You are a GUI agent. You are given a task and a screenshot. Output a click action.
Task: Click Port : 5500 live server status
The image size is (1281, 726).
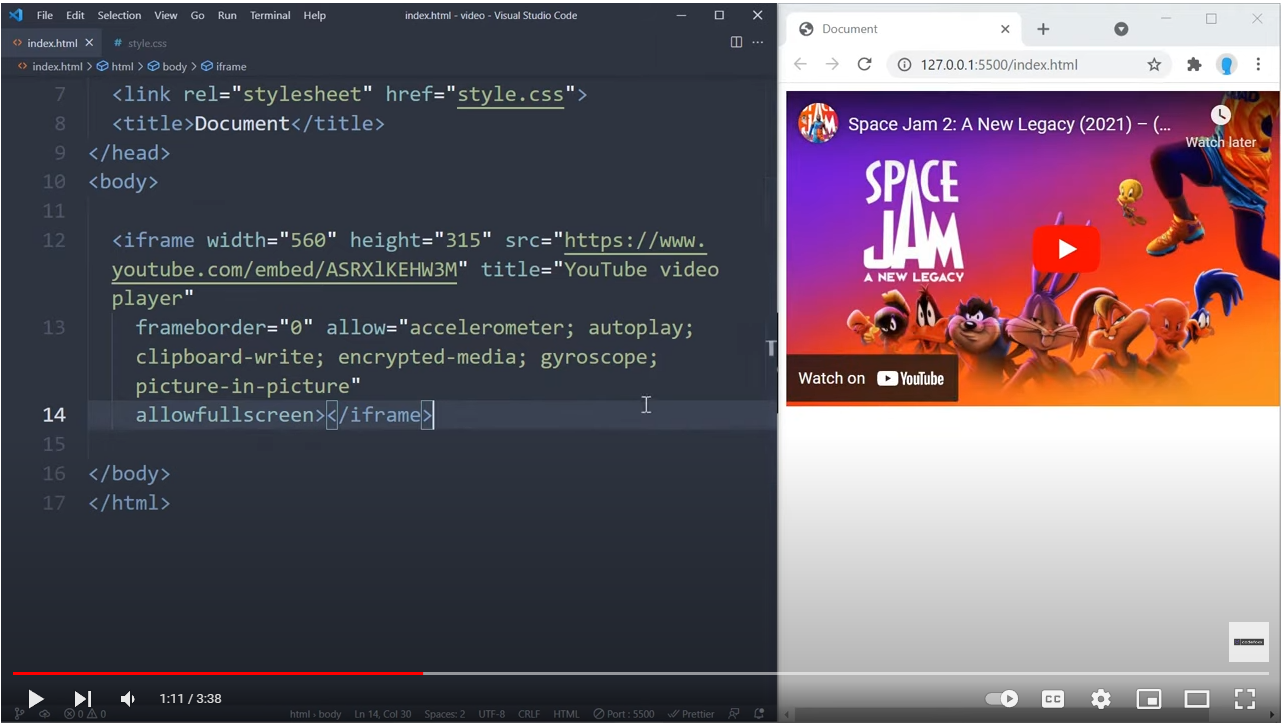pyautogui.click(x=624, y=714)
